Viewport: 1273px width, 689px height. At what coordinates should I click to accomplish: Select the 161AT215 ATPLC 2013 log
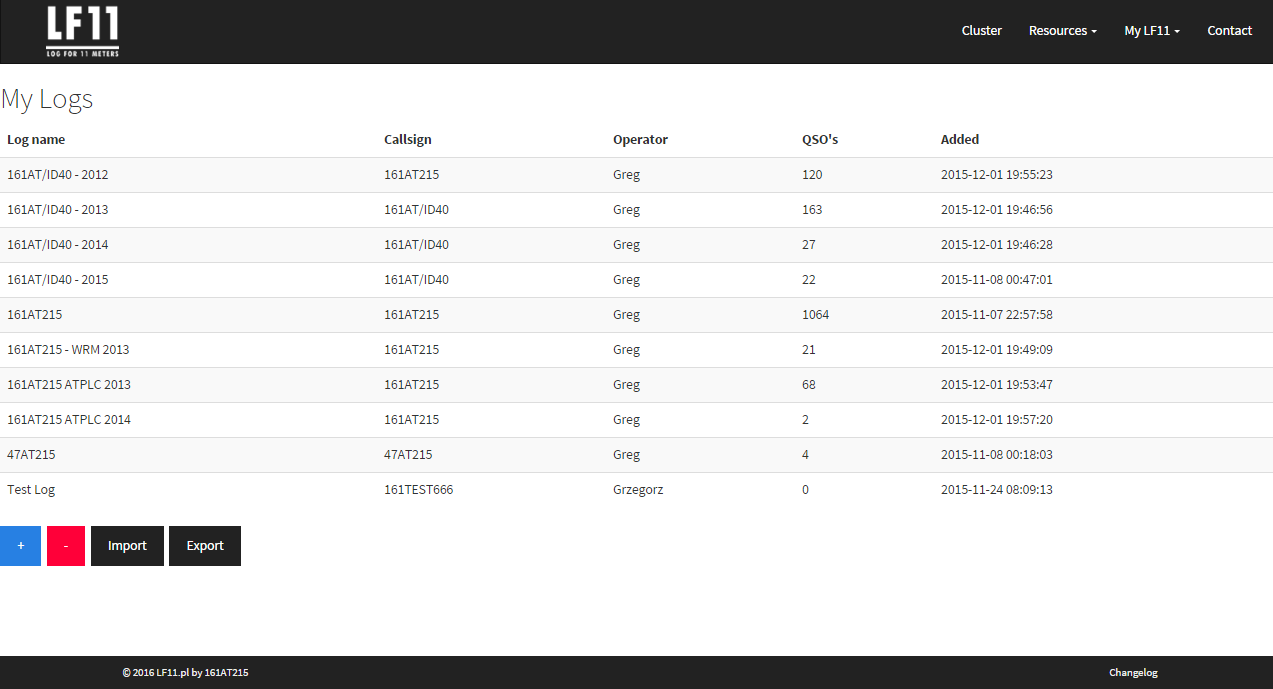click(69, 385)
